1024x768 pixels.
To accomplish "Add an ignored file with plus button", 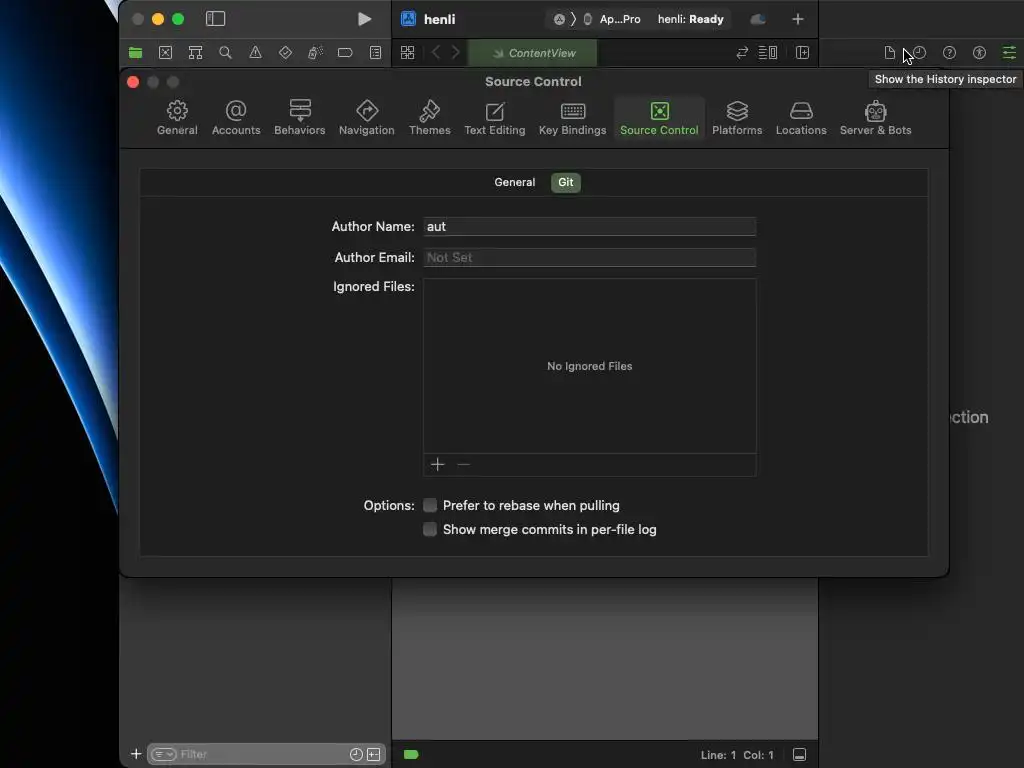I will (438, 464).
